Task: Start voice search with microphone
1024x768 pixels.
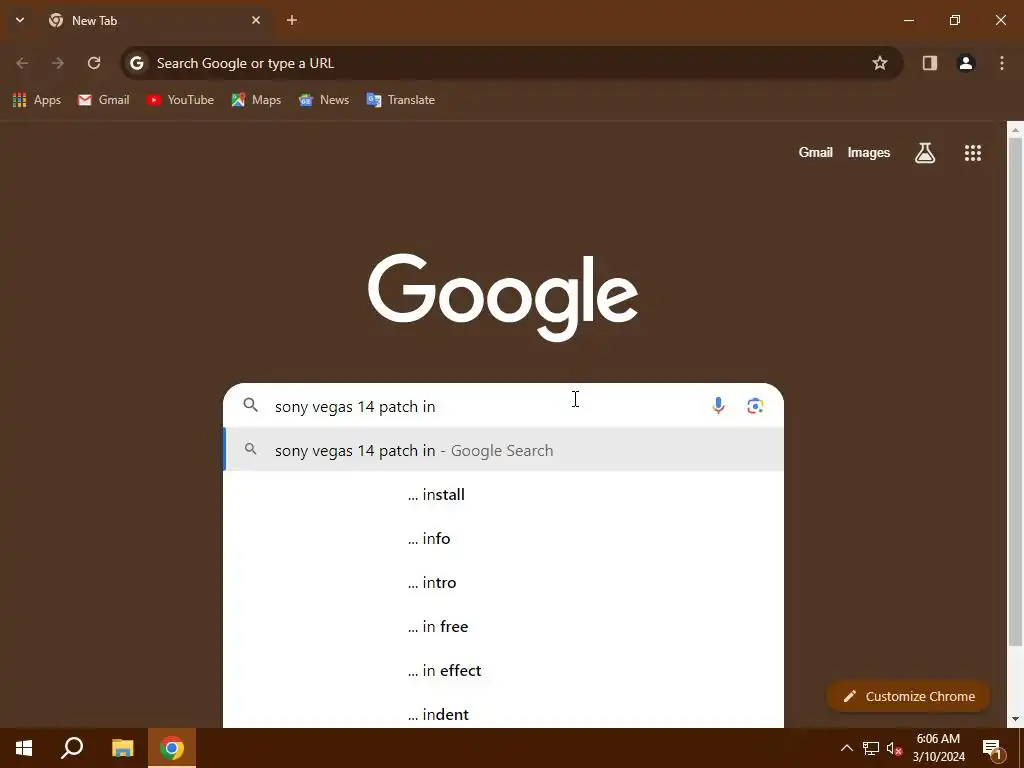Action: click(718, 406)
